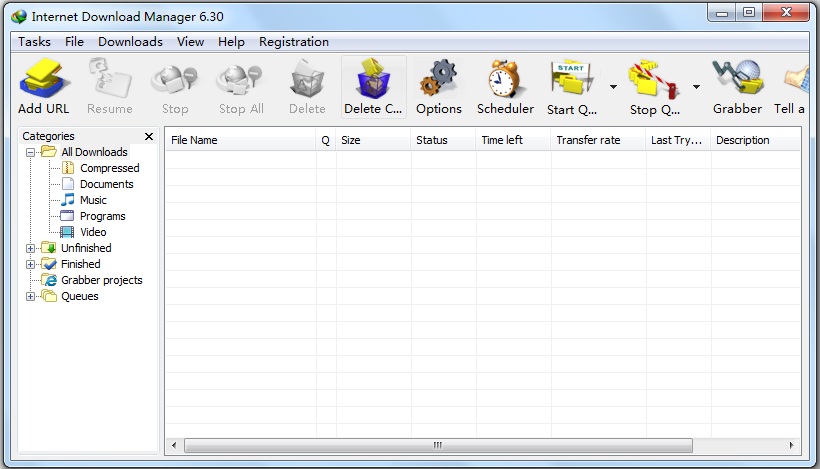Minimize the Internet Download Manager window
Viewport: 820px width, 469px height.
(722, 13)
